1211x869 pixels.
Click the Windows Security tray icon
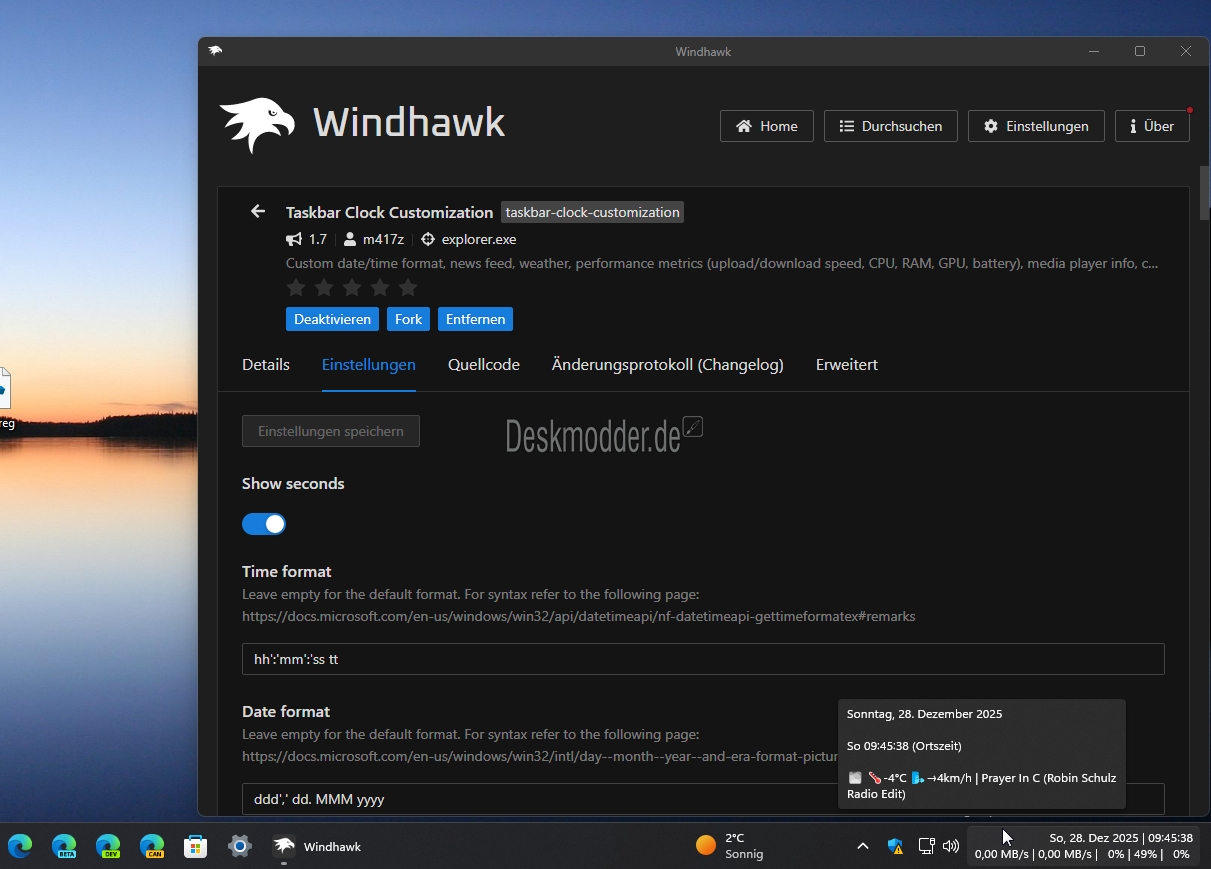(895, 846)
